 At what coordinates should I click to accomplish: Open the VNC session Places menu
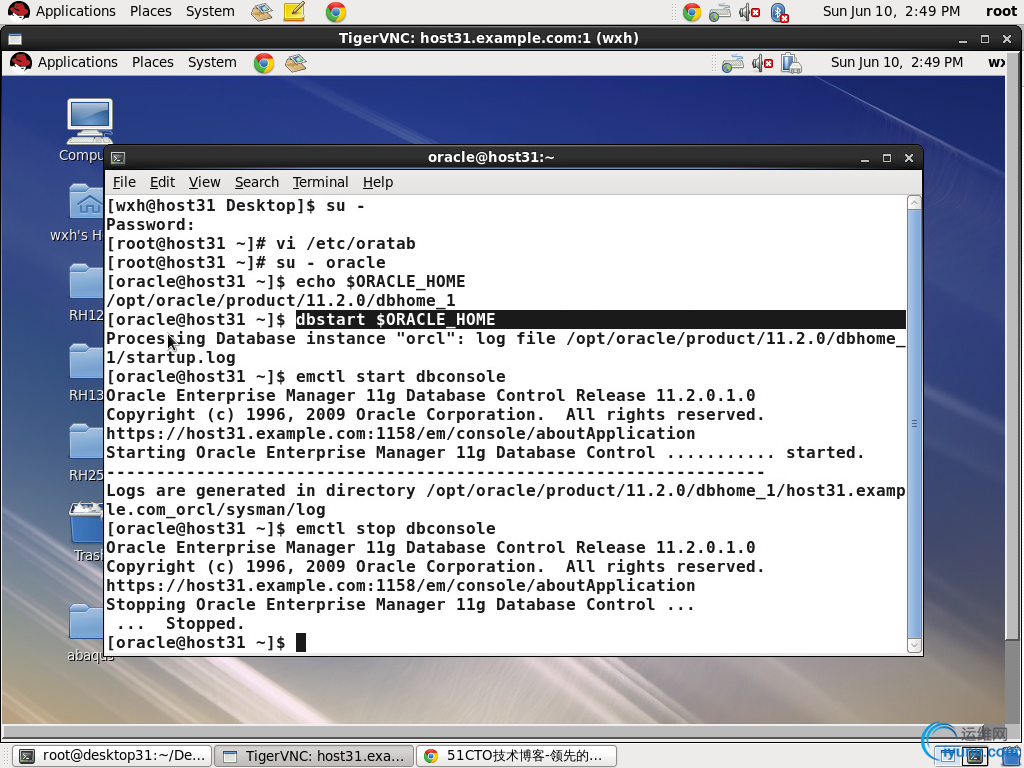point(153,62)
